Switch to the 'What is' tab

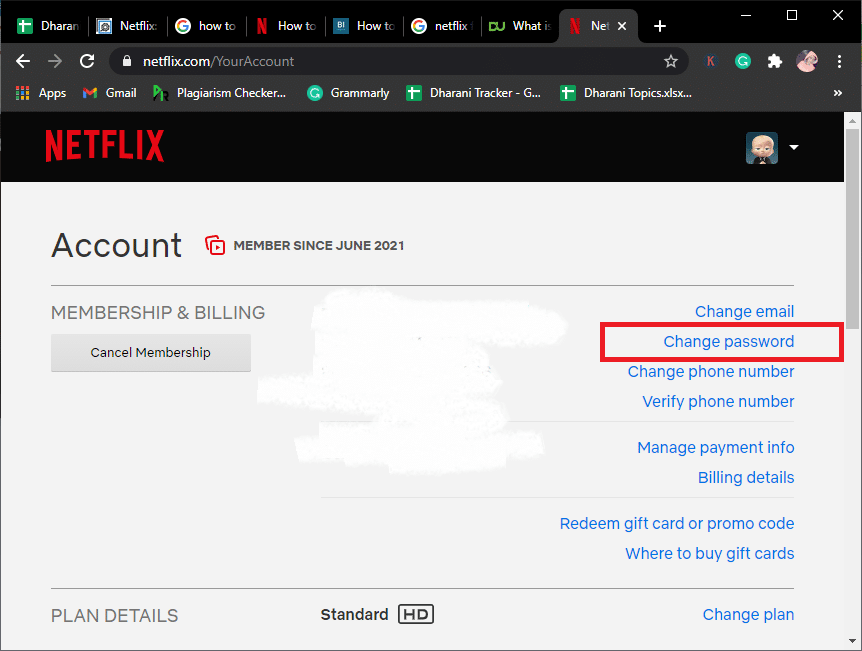520,26
